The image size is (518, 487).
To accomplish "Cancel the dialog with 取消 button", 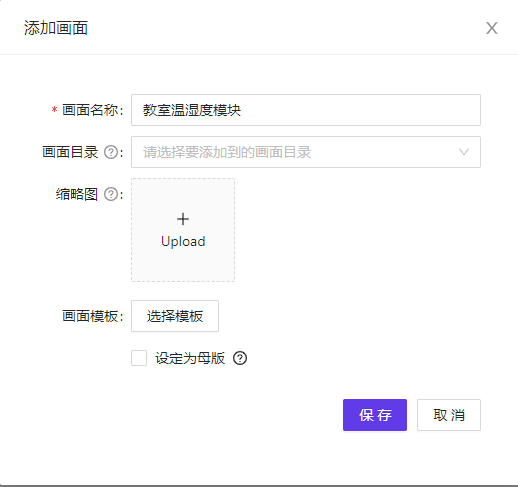I will click(x=449, y=415).
